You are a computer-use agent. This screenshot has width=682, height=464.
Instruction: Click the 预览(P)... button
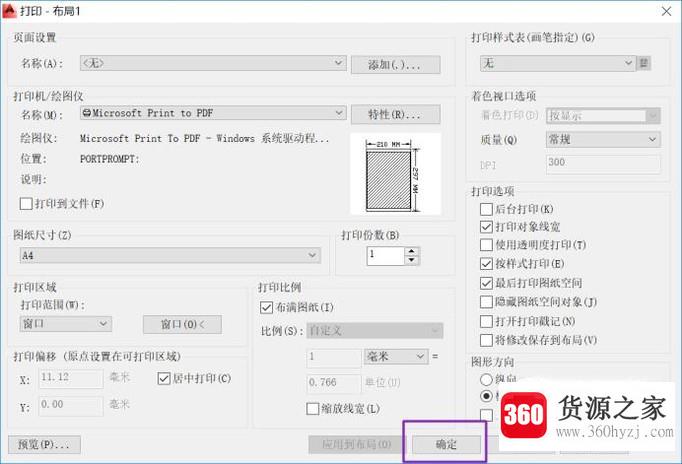coord(44,444)
